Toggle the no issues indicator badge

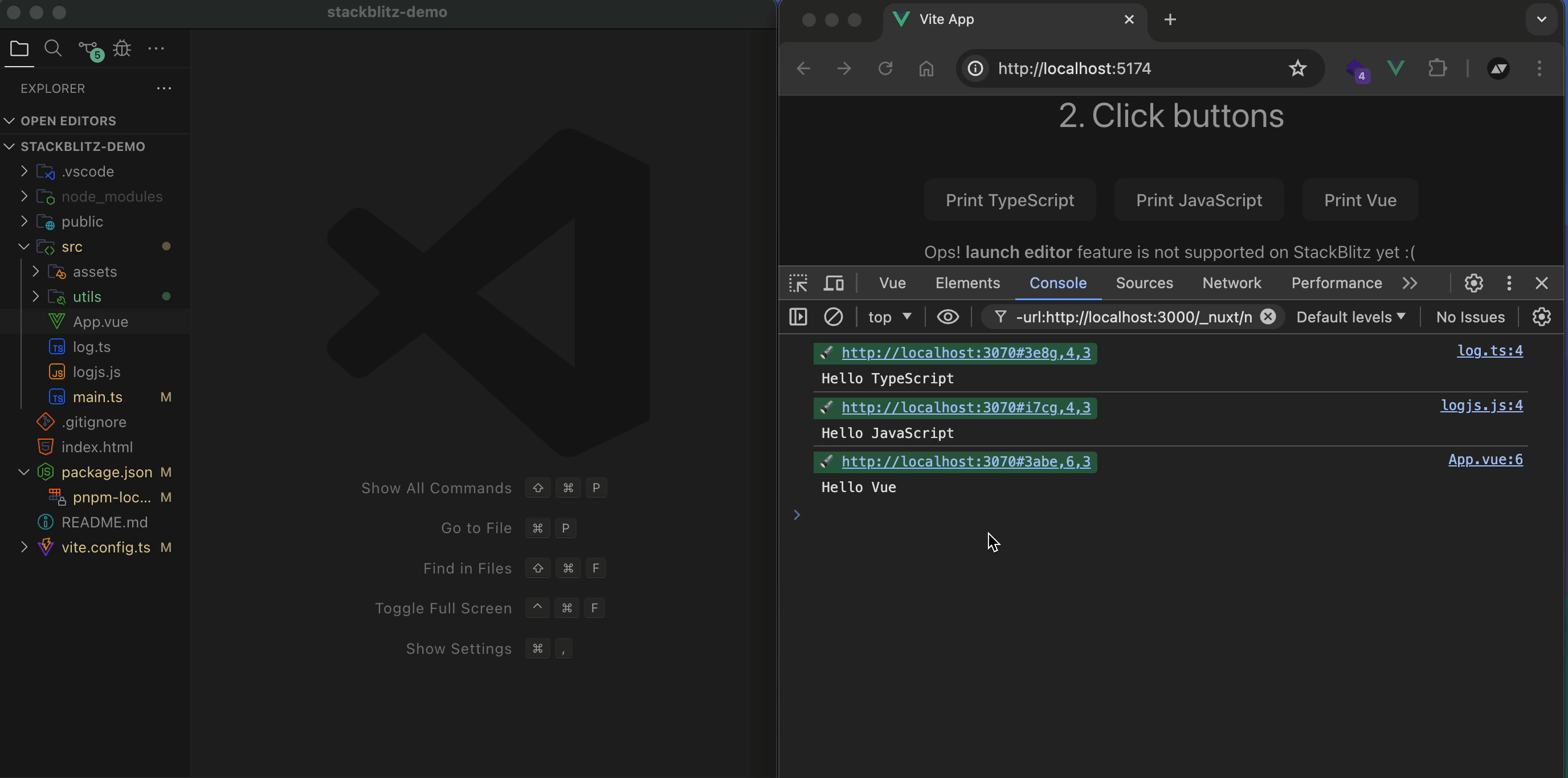tap(1470, 318)
